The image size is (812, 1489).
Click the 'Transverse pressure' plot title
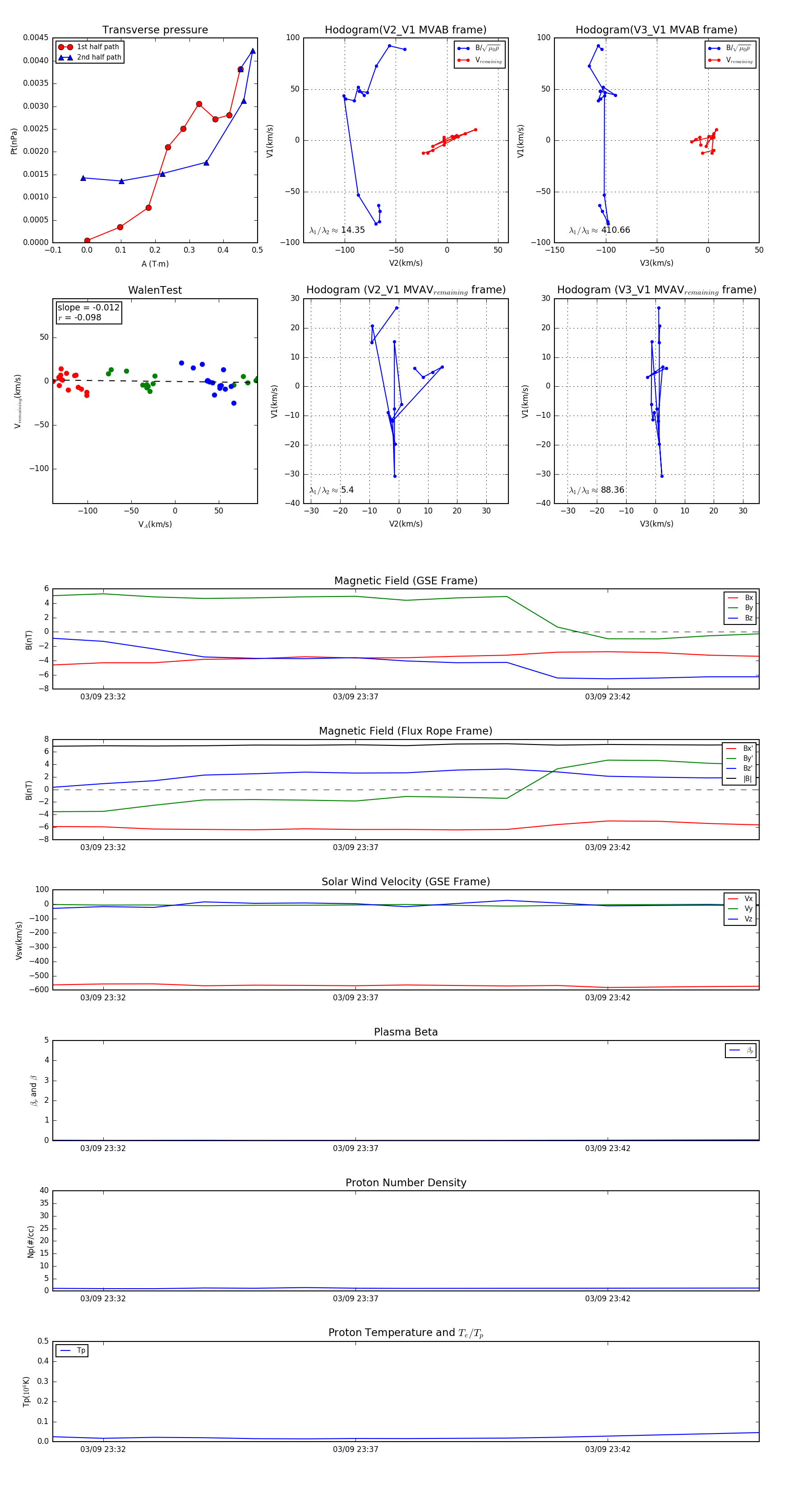[155, 30]
